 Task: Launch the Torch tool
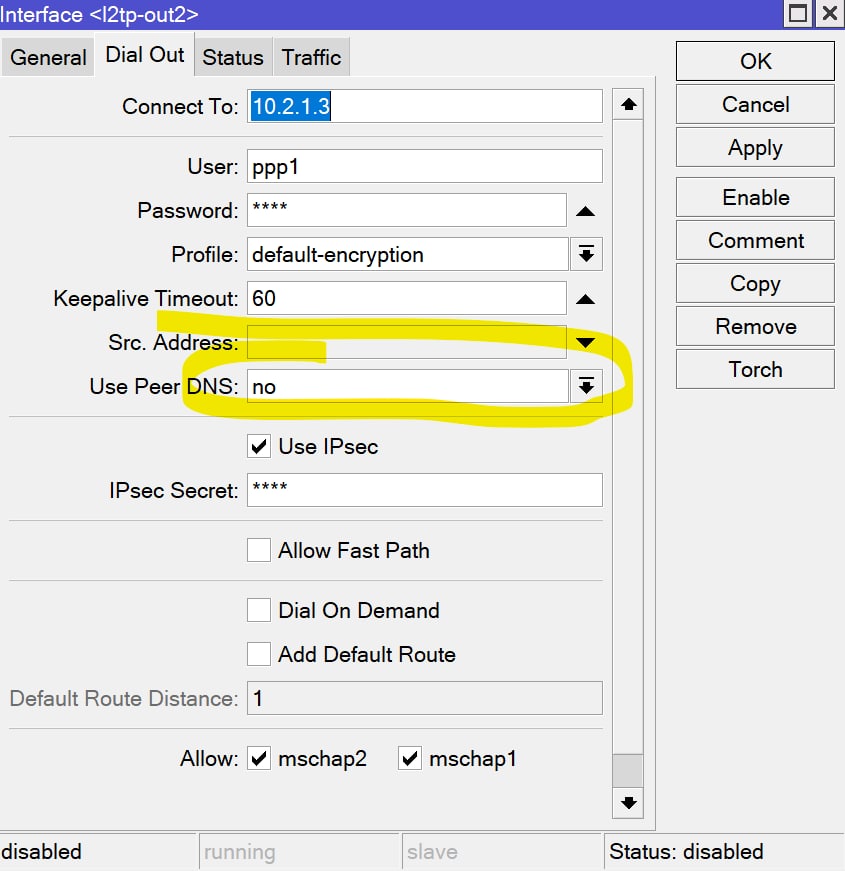click(755, 369)
